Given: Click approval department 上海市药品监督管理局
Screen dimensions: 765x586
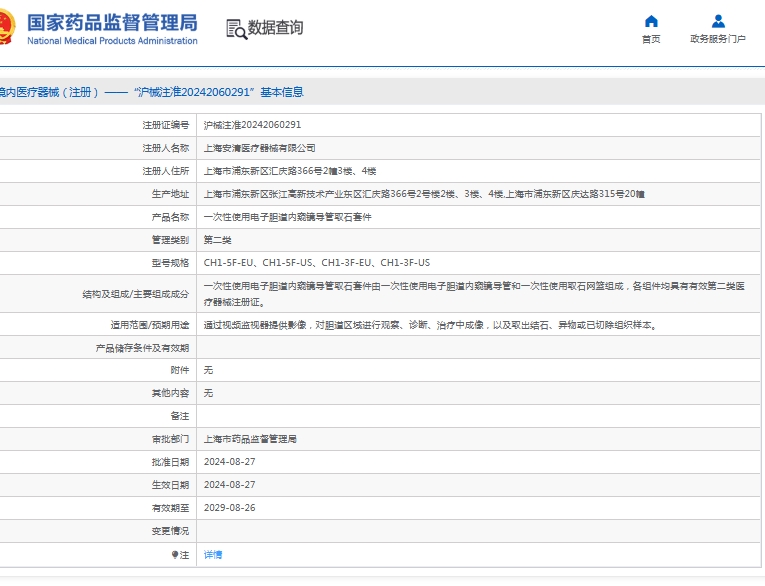Looking at the screenshot, I should point(250,439).
